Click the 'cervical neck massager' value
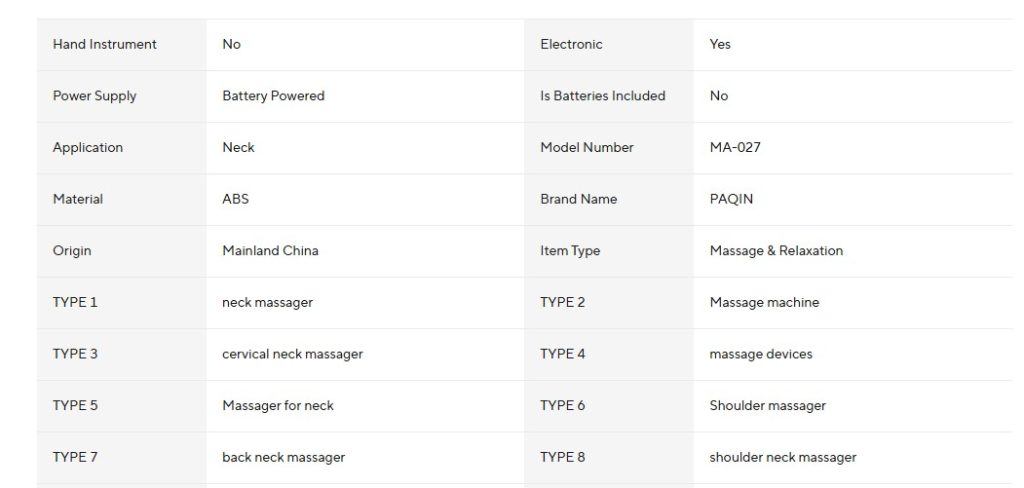 coord(292,354)
